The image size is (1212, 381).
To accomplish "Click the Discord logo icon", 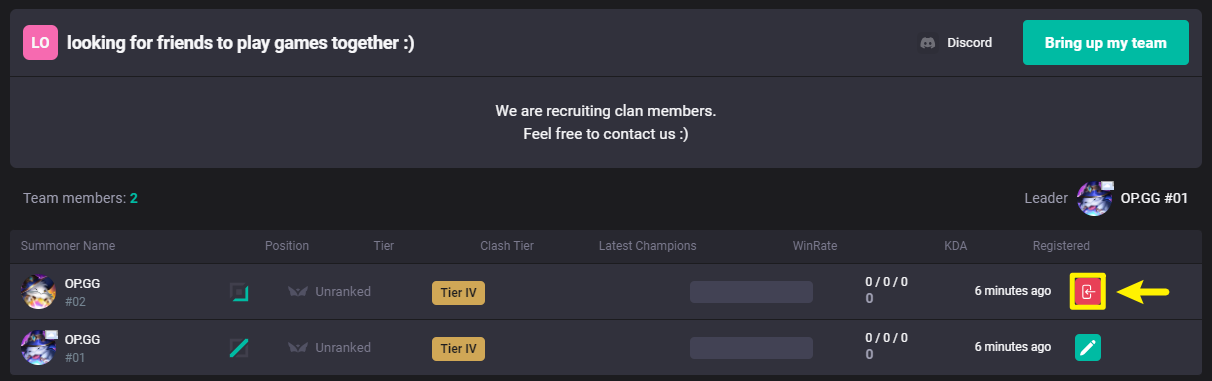I will tap(928, 43).
